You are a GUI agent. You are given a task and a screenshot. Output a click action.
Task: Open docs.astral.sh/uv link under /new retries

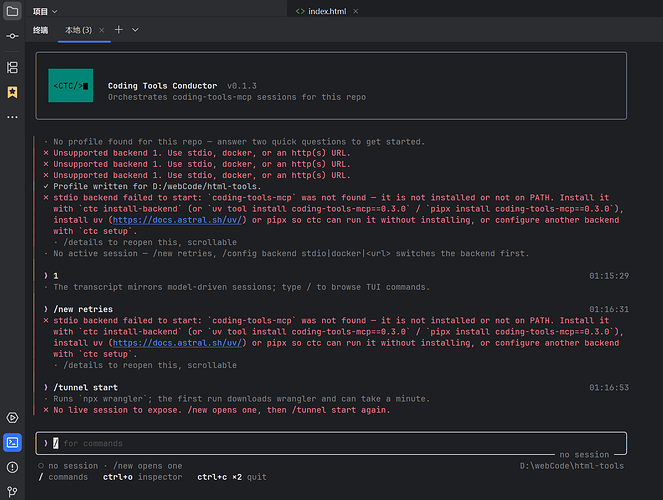click(177, 343)
